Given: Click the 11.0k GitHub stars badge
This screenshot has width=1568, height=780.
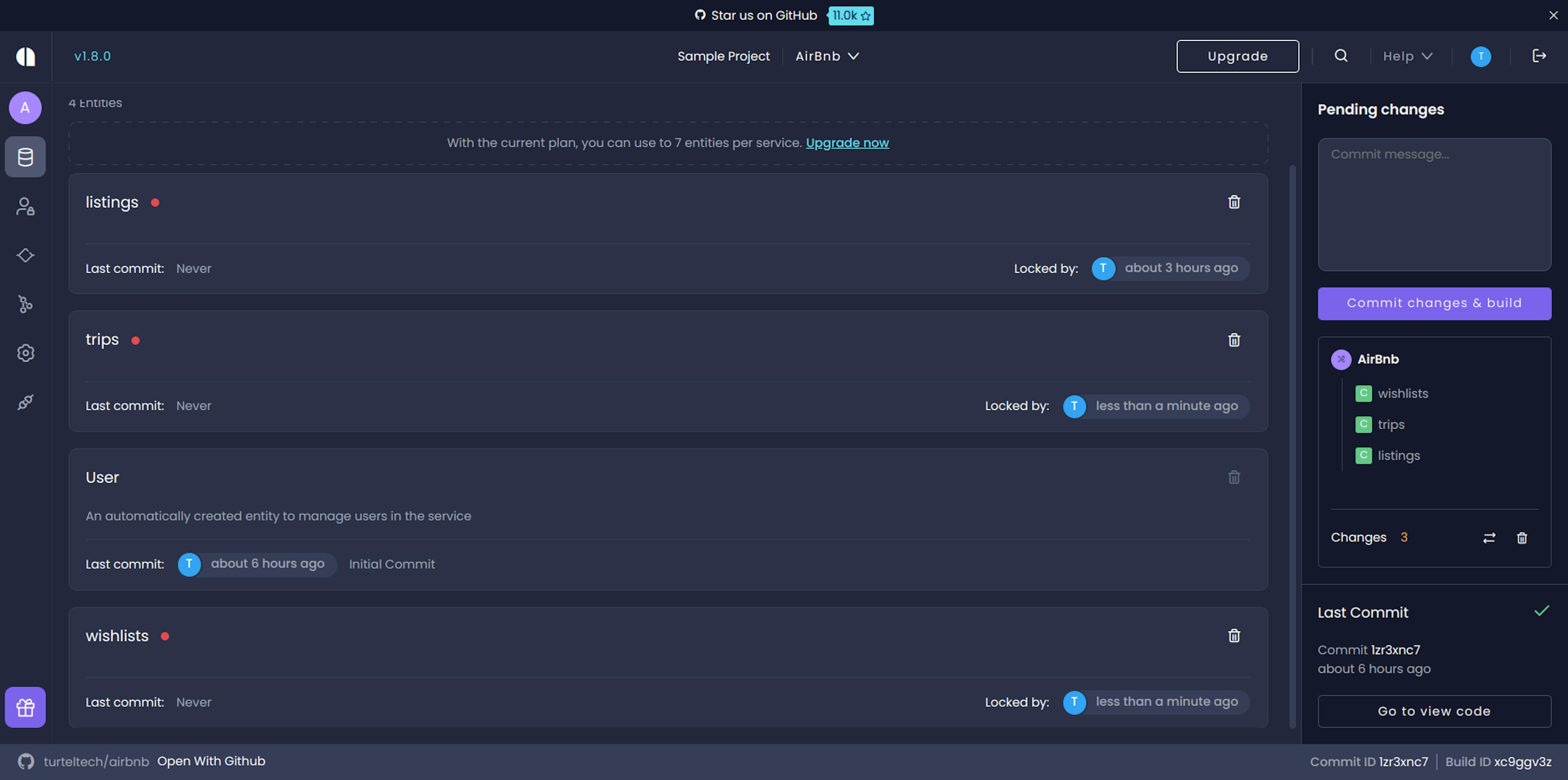Looking at the screenshot, I should [x=850, y=15].
